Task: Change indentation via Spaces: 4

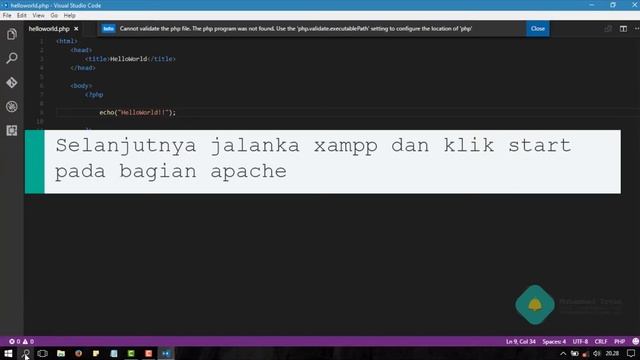Action: tap(554, 341)
